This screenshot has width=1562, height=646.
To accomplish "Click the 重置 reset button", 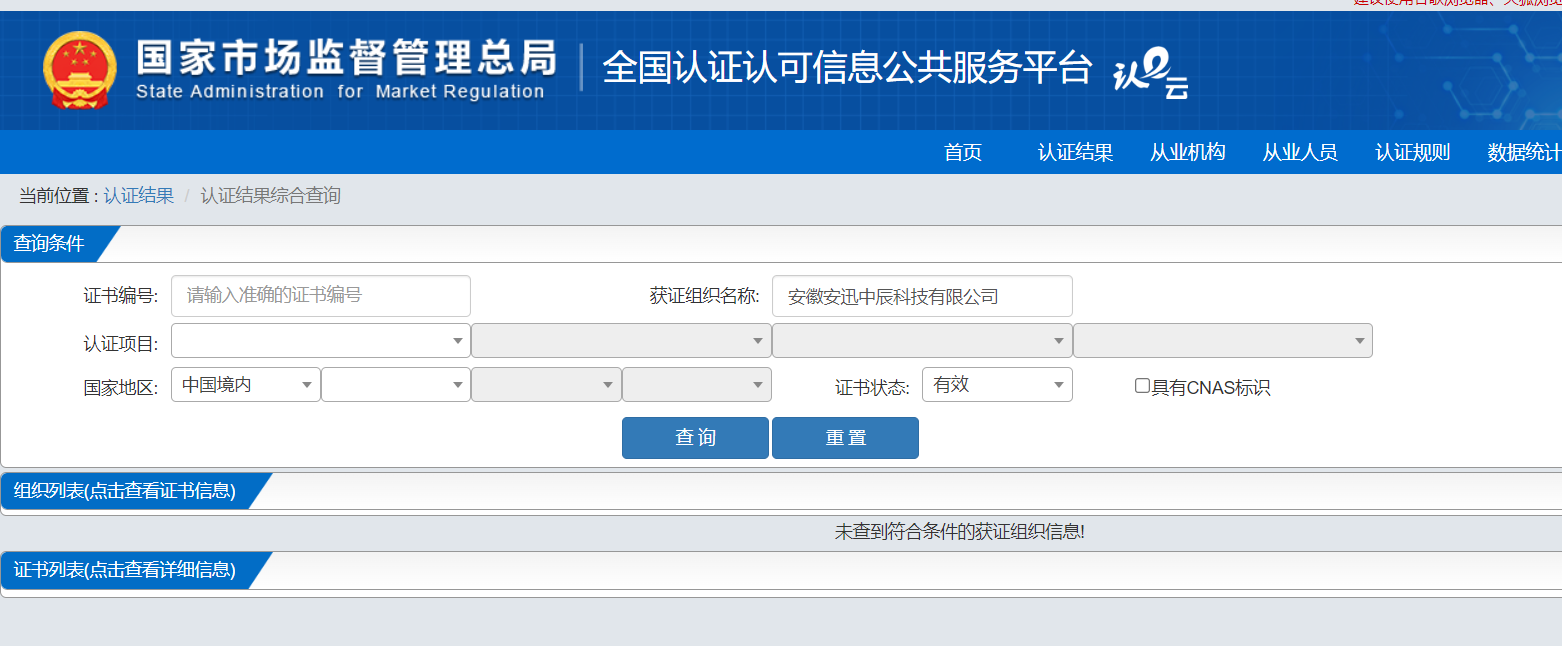I will (845, 438).
